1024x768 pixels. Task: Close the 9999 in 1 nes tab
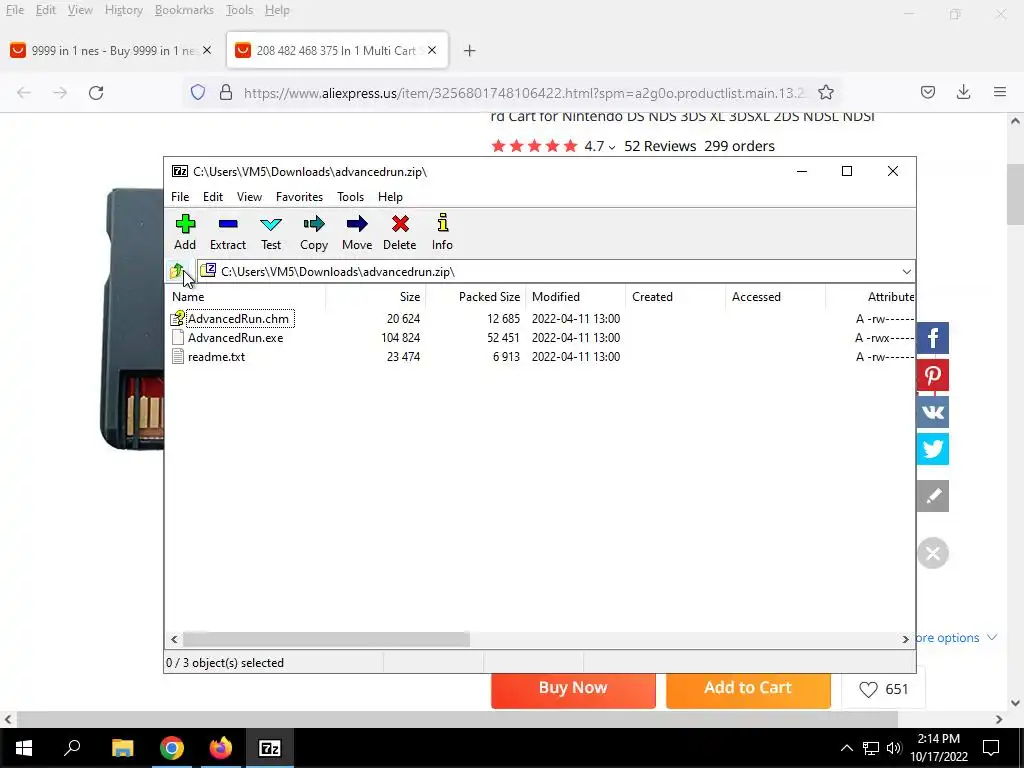click(x=207, y=50)
